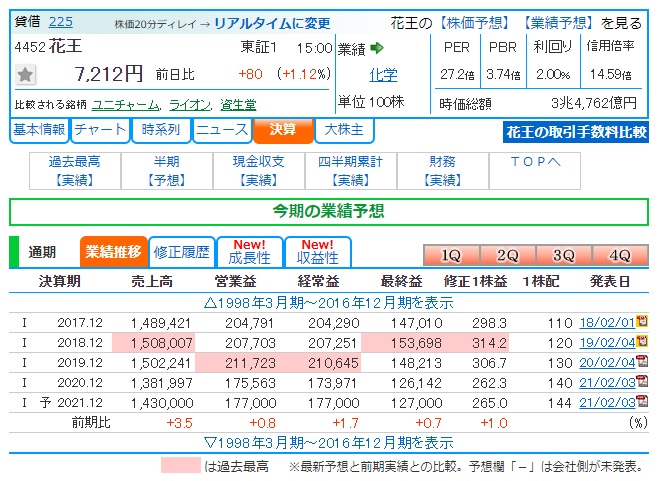Screen dimensions: 661x481
Task: Open the 化学 sector link
Action: (383, 75)
